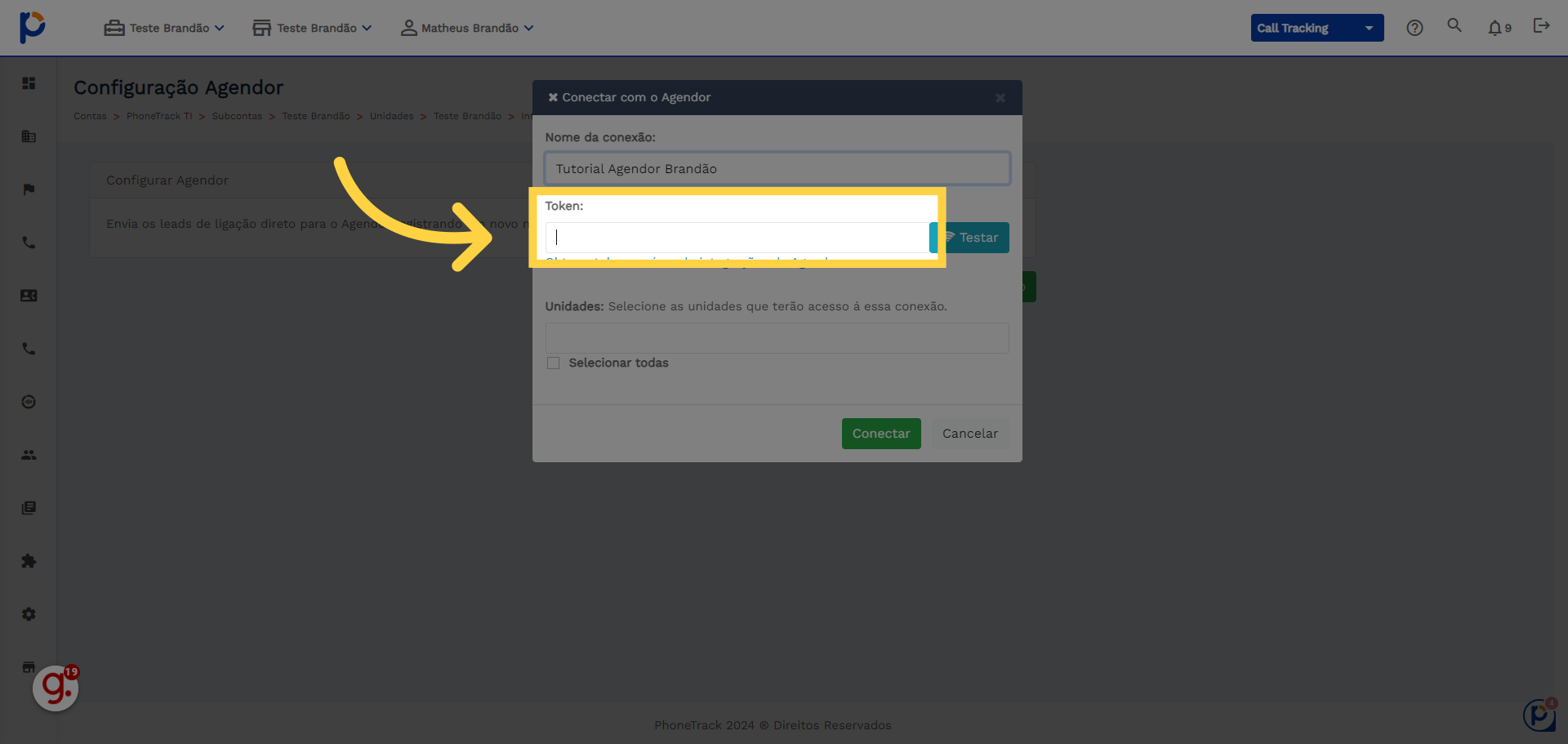Open the puzzle piece integrations icon
The width and height of the screenshot is (1568, 744).
(x=29, y=561)
